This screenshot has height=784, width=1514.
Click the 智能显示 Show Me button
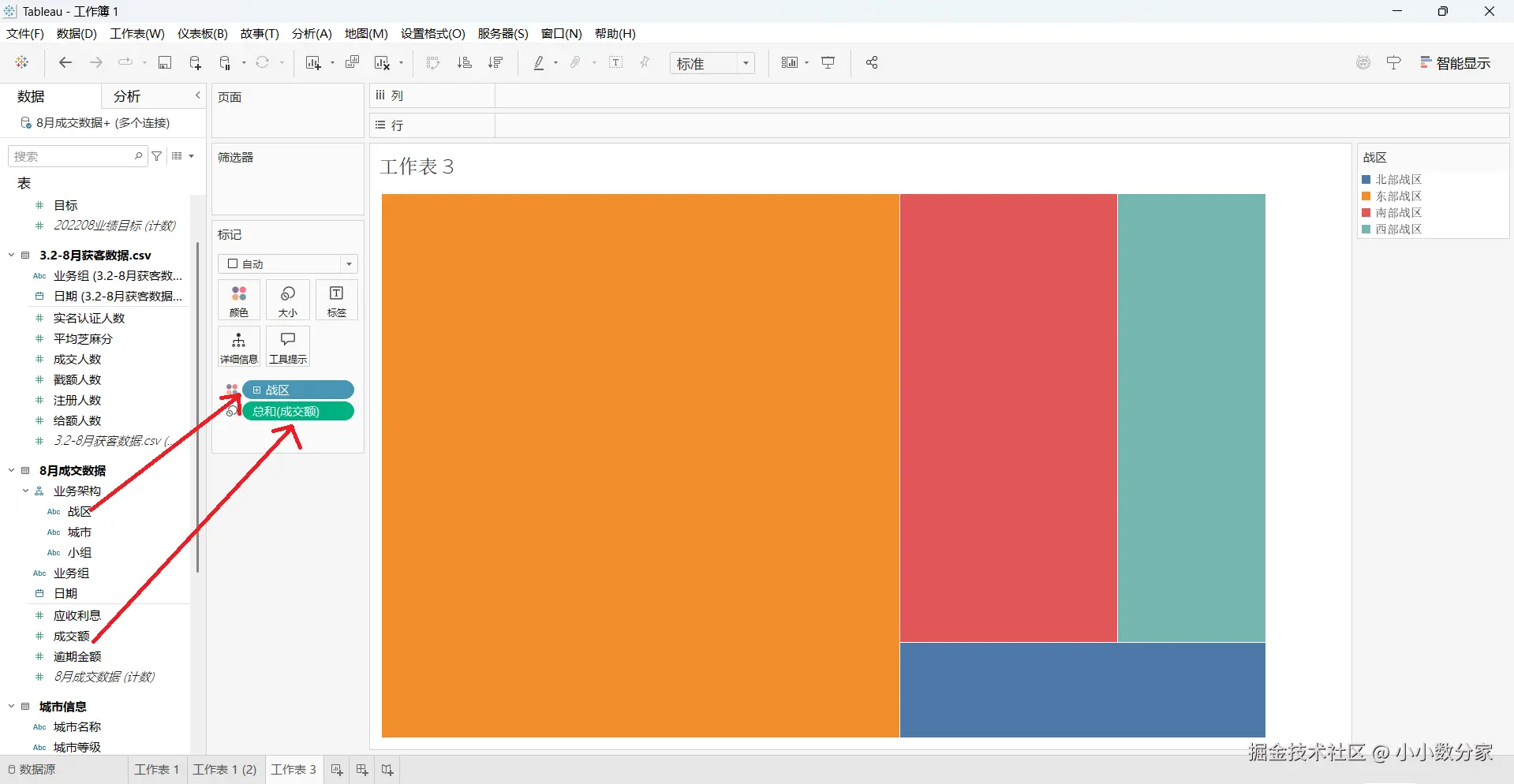click(1456, 63)
